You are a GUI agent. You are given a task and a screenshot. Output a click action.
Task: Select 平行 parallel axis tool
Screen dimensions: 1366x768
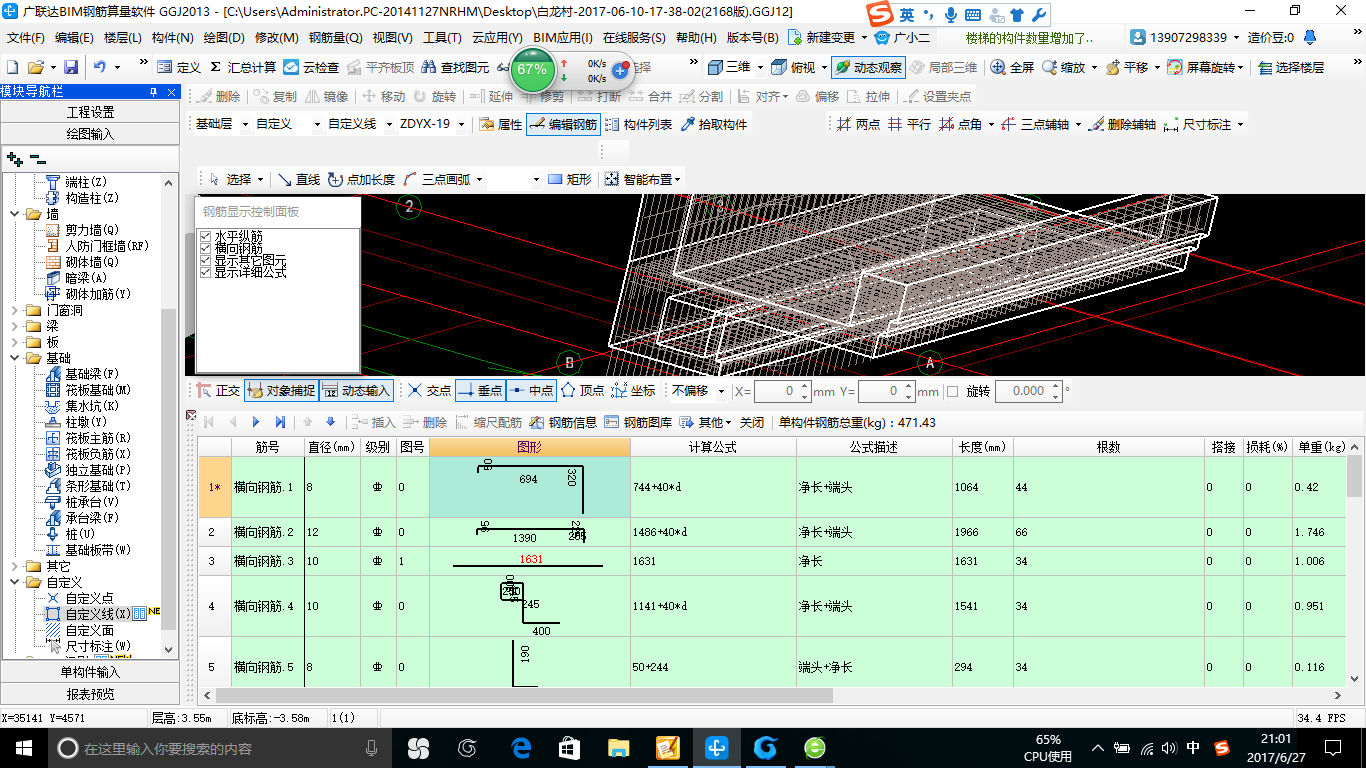tap(909, 125)
